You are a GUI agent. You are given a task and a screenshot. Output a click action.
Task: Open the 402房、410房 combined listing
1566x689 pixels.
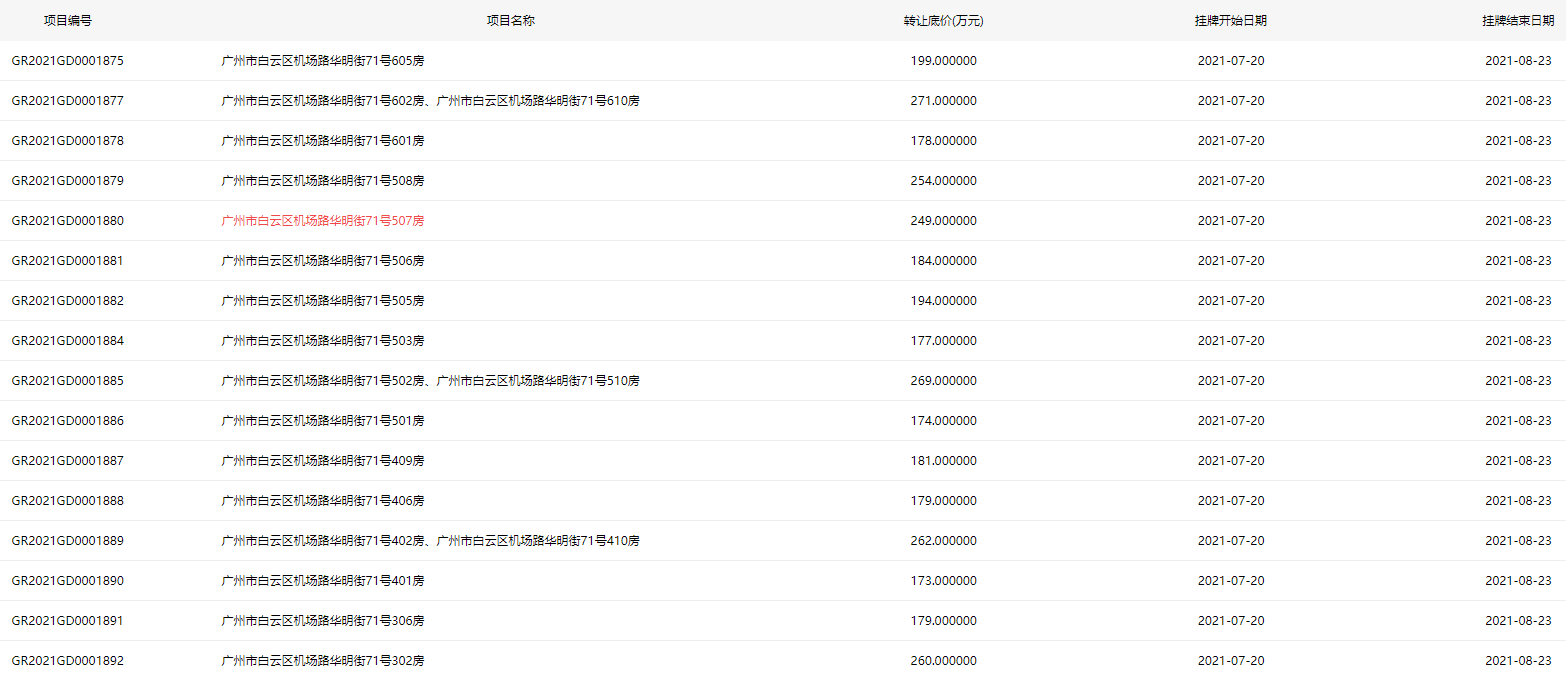click(430, 541)
